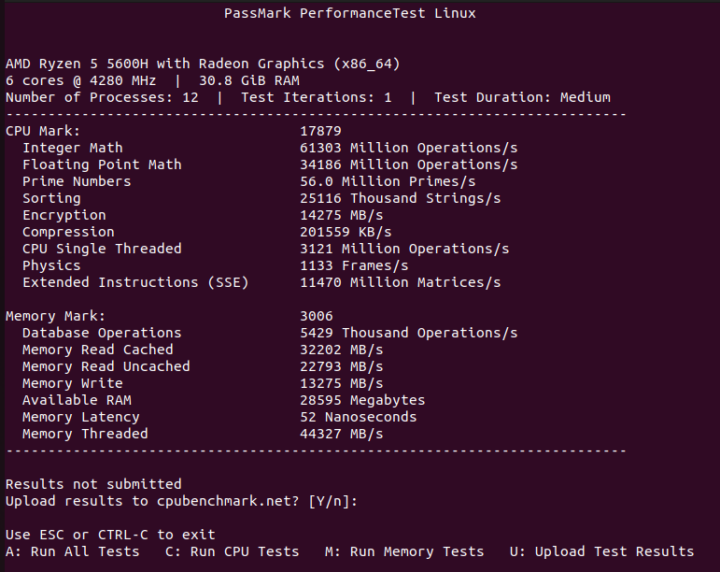The image size is (720, 572).
Task: Click the 'Compression' row label
Action: point(68,232)
